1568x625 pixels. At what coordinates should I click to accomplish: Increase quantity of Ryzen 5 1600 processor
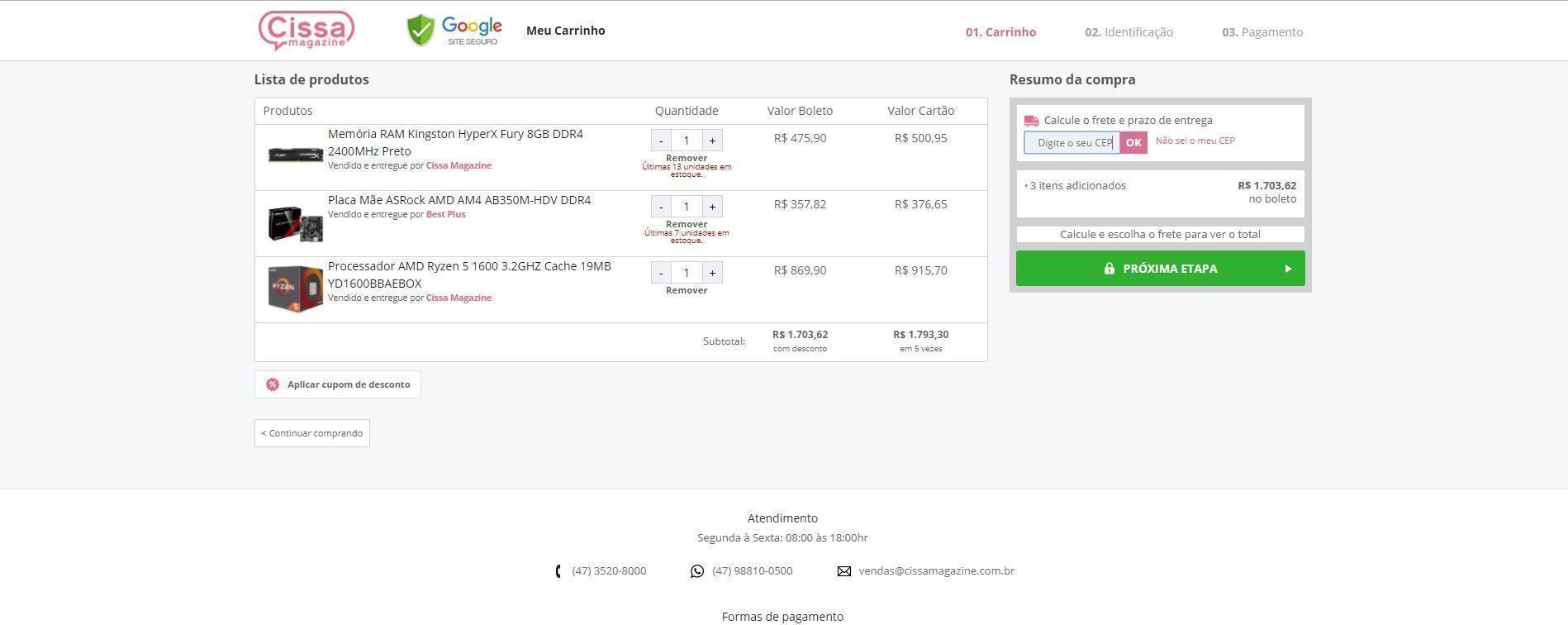click(712, 273)
